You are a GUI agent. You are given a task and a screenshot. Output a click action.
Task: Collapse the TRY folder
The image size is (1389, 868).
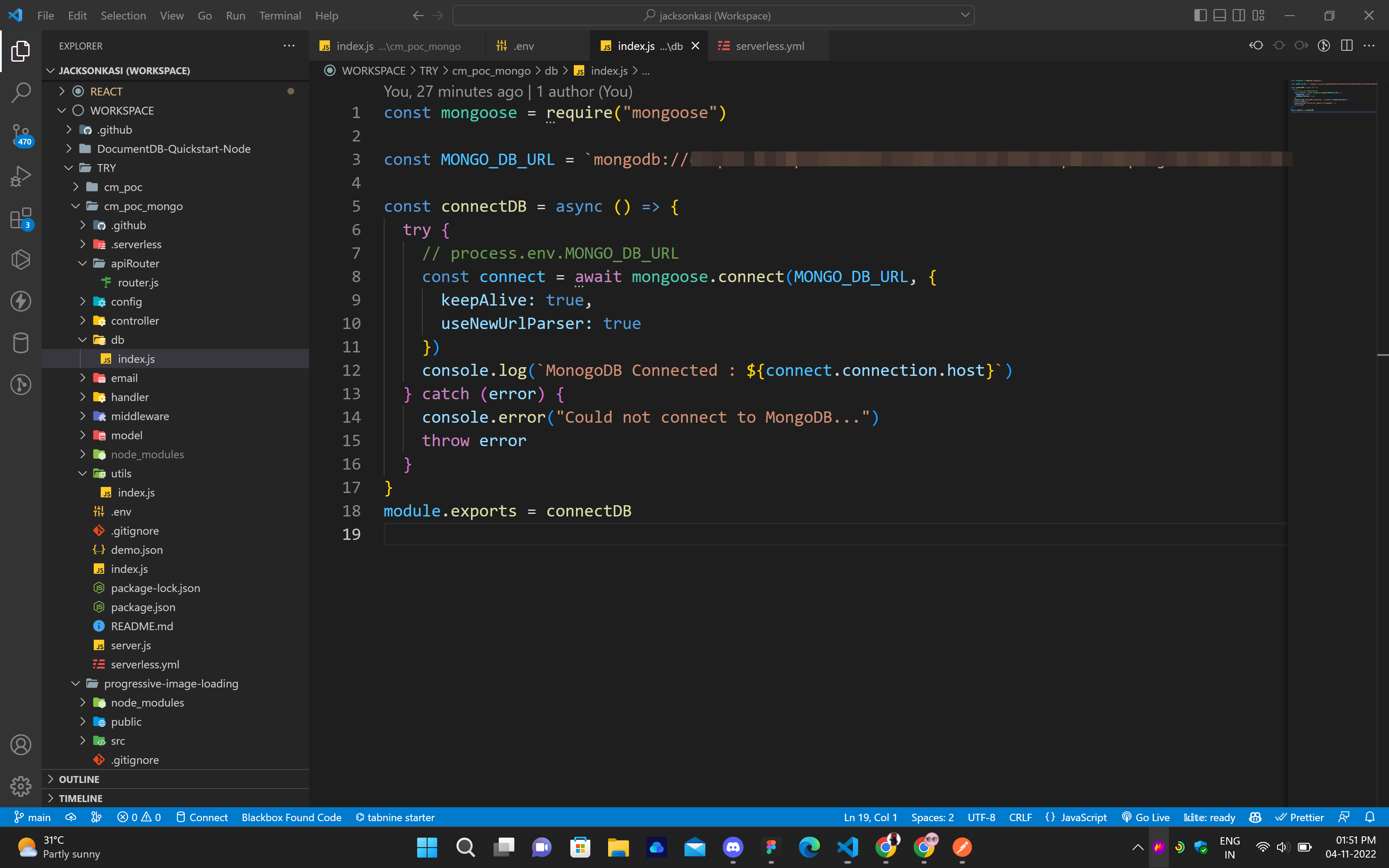pyautogui.click(x=175, y=168)
